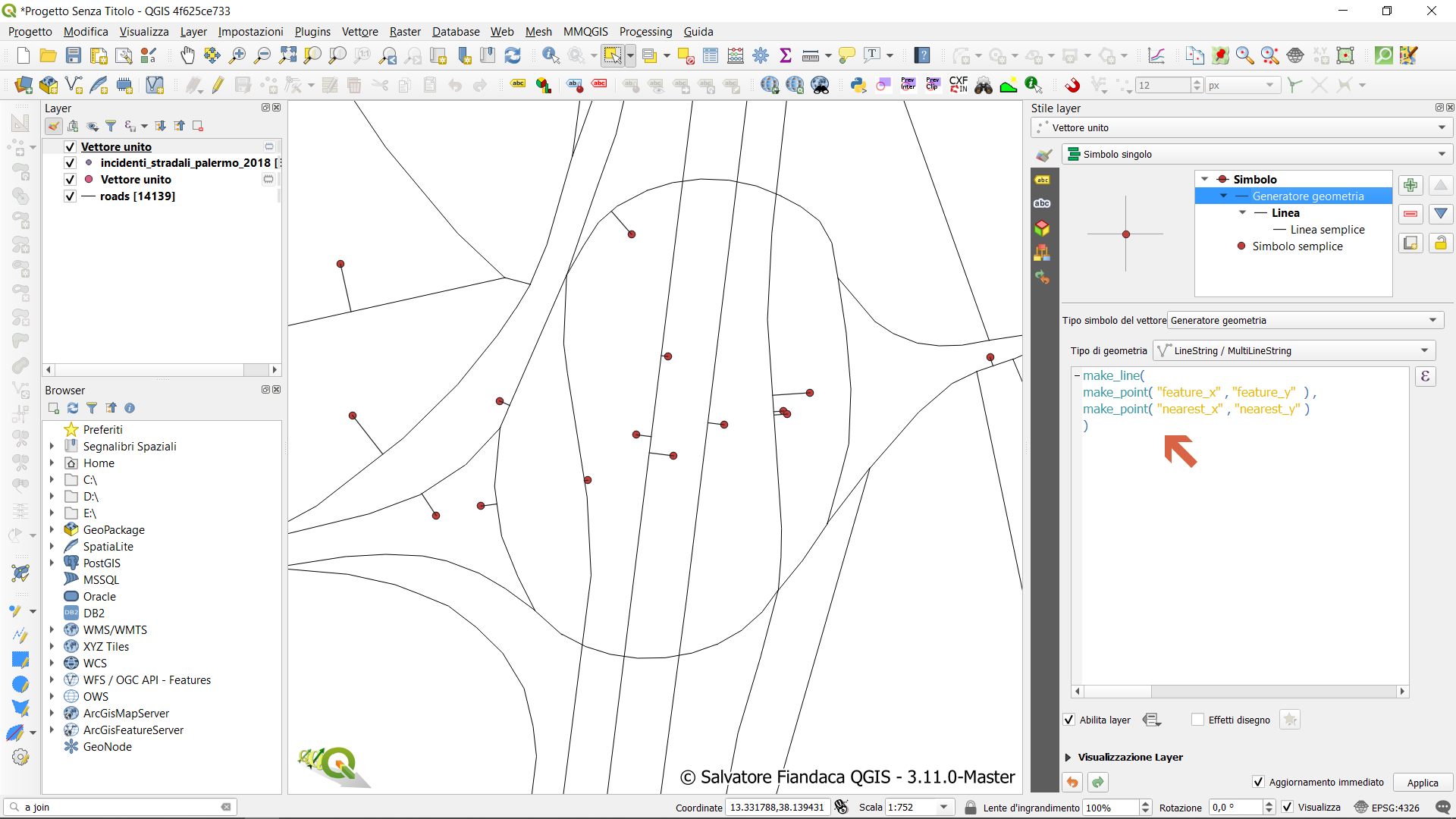Open the Tipo di geometria dropdown
The image size is (1456, 819).
pos(1294,350)
